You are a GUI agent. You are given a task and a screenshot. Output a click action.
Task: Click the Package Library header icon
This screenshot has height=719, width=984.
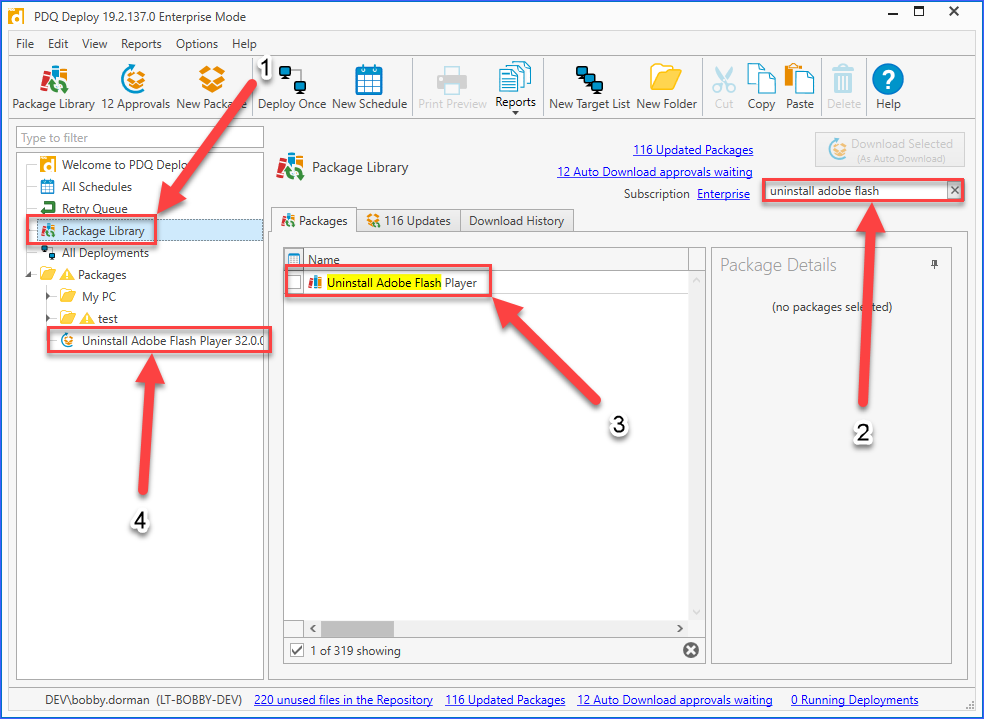tap(291, 167)
